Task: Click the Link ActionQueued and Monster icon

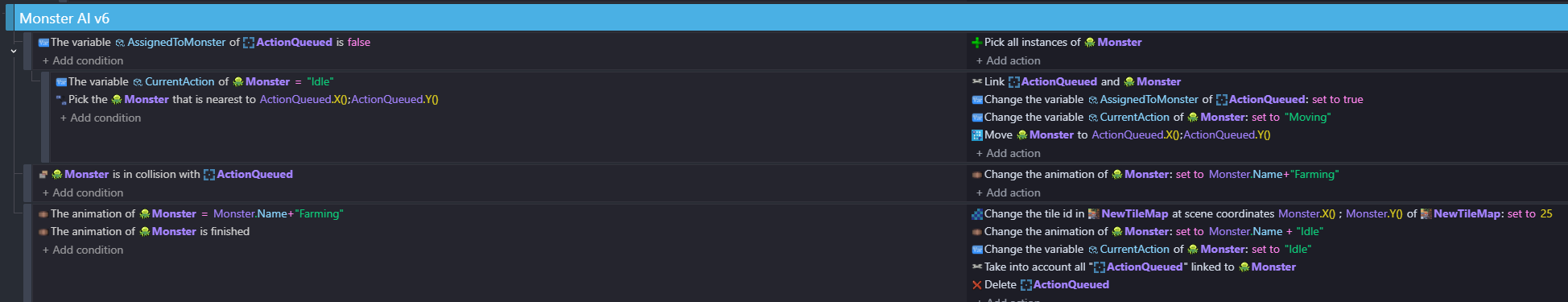Action: (x=976, y=81)
